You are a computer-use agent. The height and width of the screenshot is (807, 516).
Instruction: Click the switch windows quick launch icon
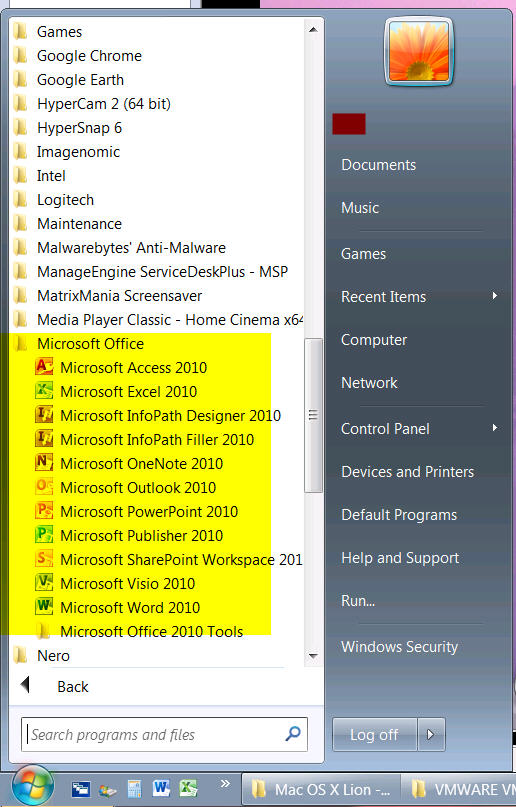pyautogui.click(x=81, y=790)
